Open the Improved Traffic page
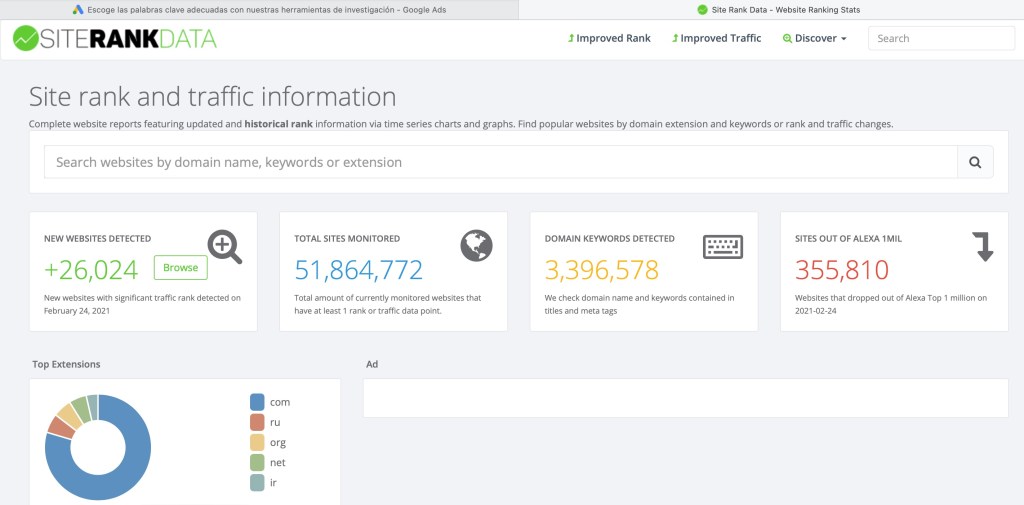Image resolution: width=1024 pixels, height=505 pixels. 716,39
